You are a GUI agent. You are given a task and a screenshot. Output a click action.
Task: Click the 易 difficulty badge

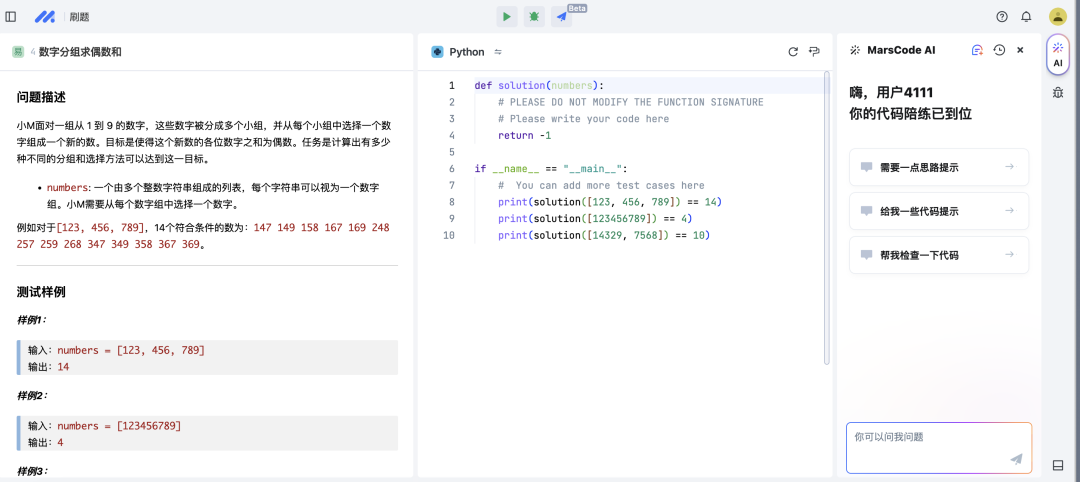tap(18, 52)
